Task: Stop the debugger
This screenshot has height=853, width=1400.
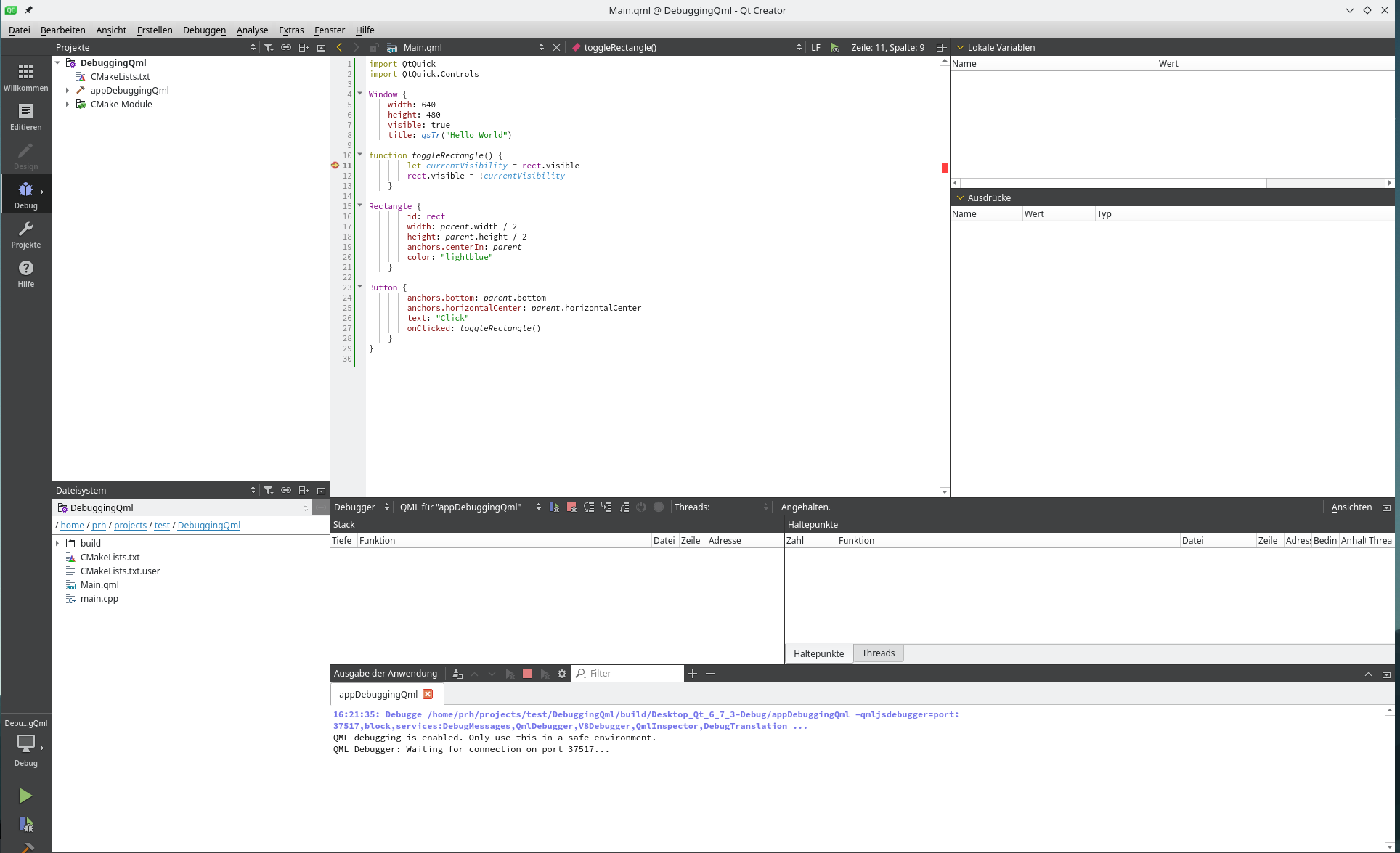Action: [x=571, y=507]
